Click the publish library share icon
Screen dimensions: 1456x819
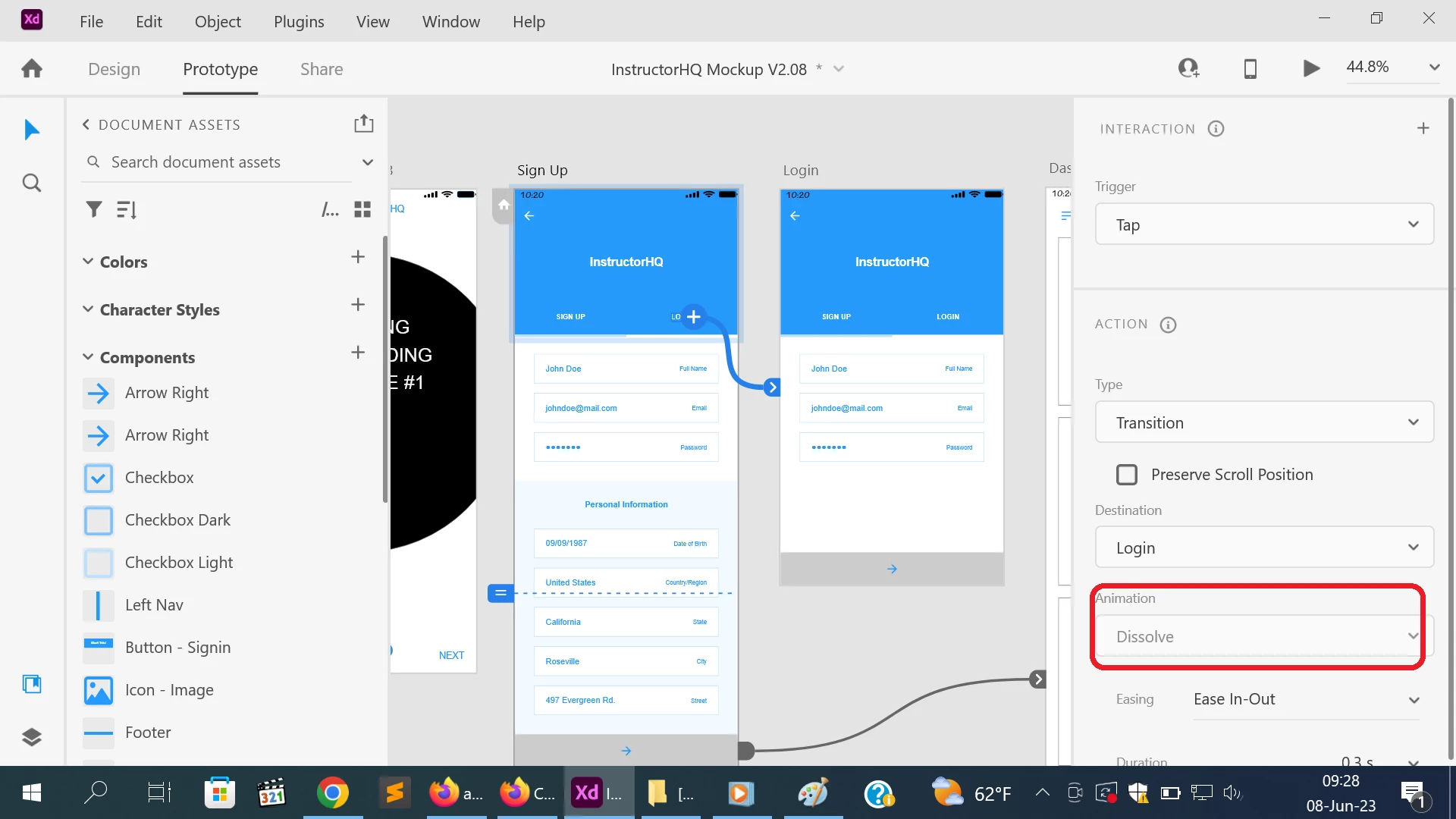[x=364, y=124]
